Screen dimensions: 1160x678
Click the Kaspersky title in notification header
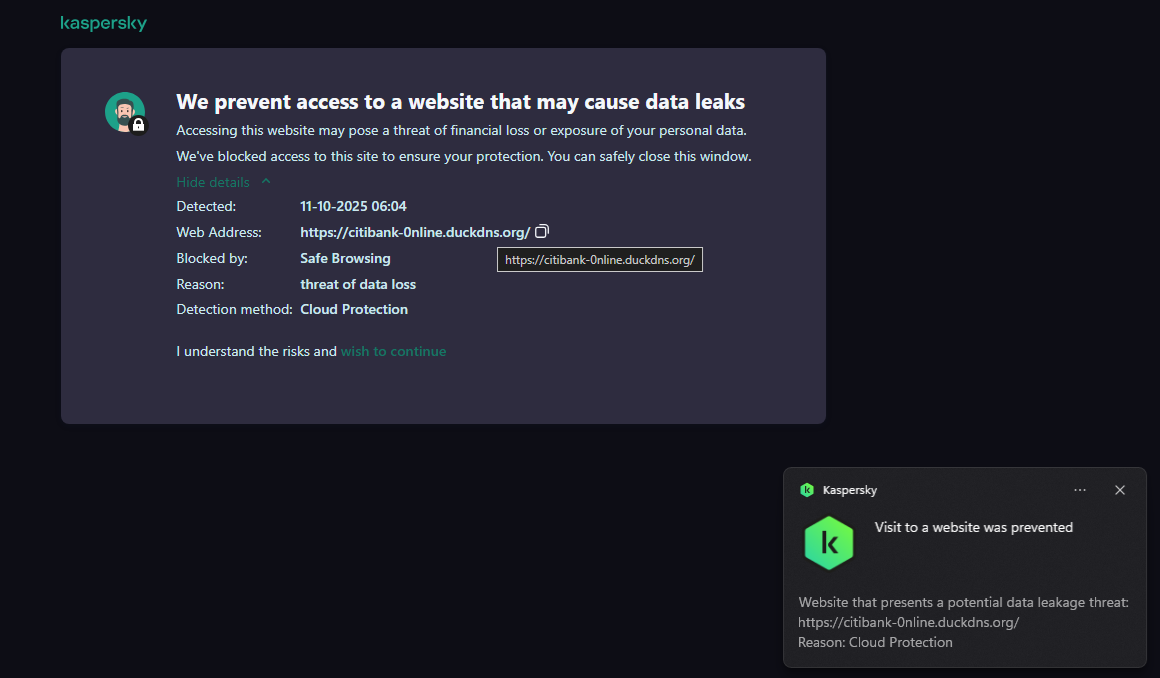click(x=850, y=490)
